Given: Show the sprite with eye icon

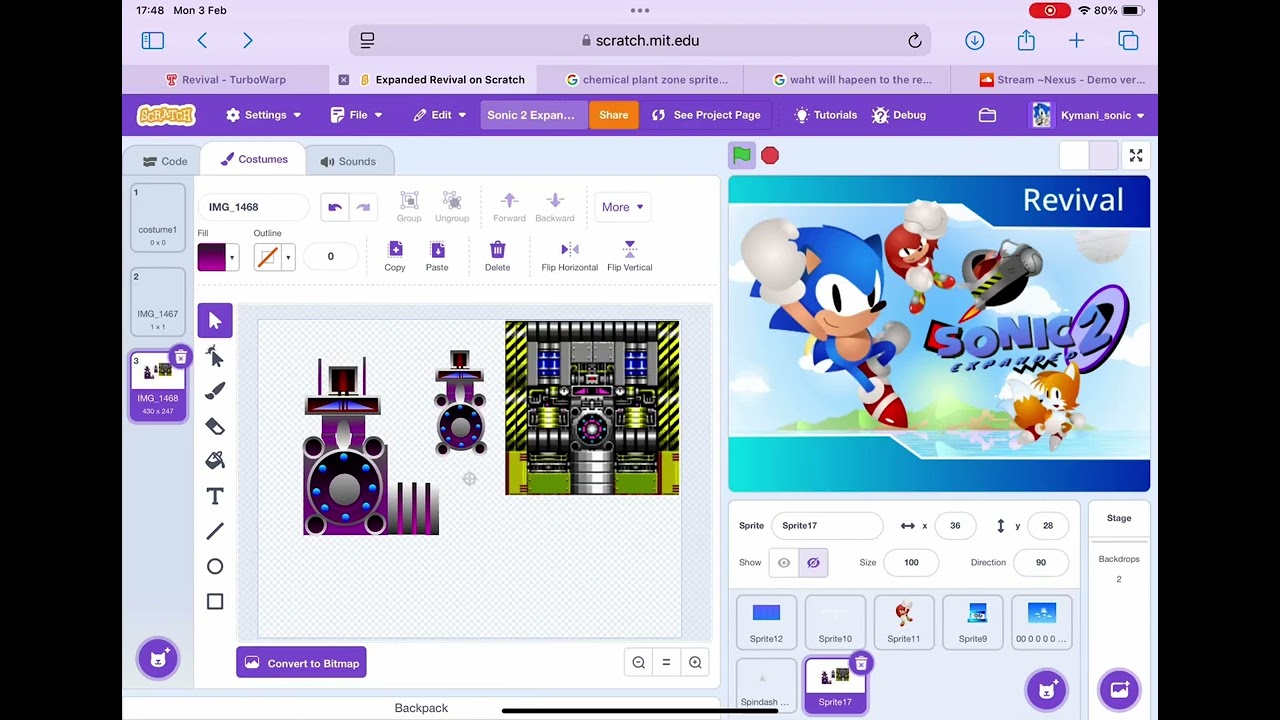Looking at the screenshot, I should click(784, 563).
